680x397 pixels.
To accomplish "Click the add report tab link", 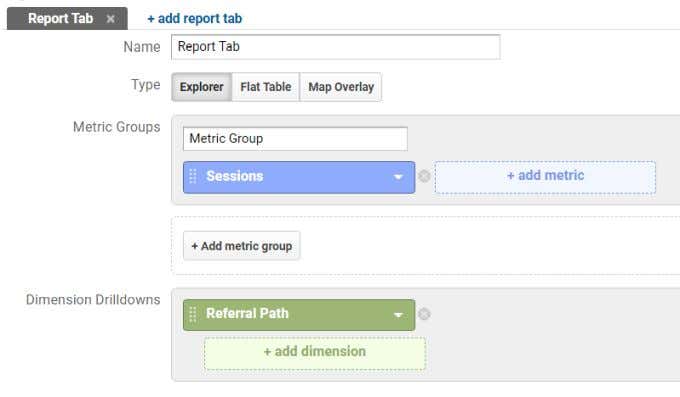I will (195, 19).
